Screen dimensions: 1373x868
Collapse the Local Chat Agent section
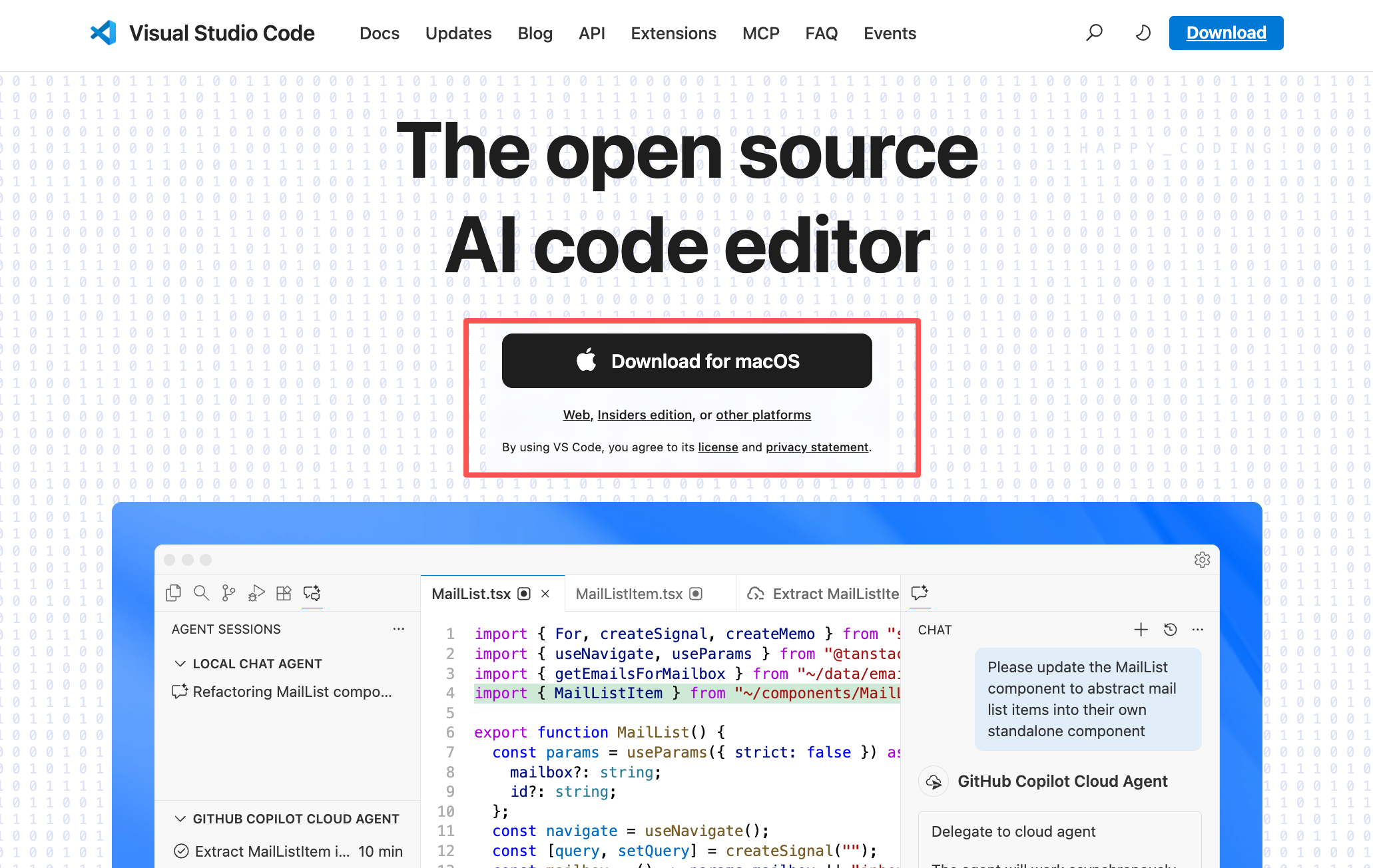(180, 663)
